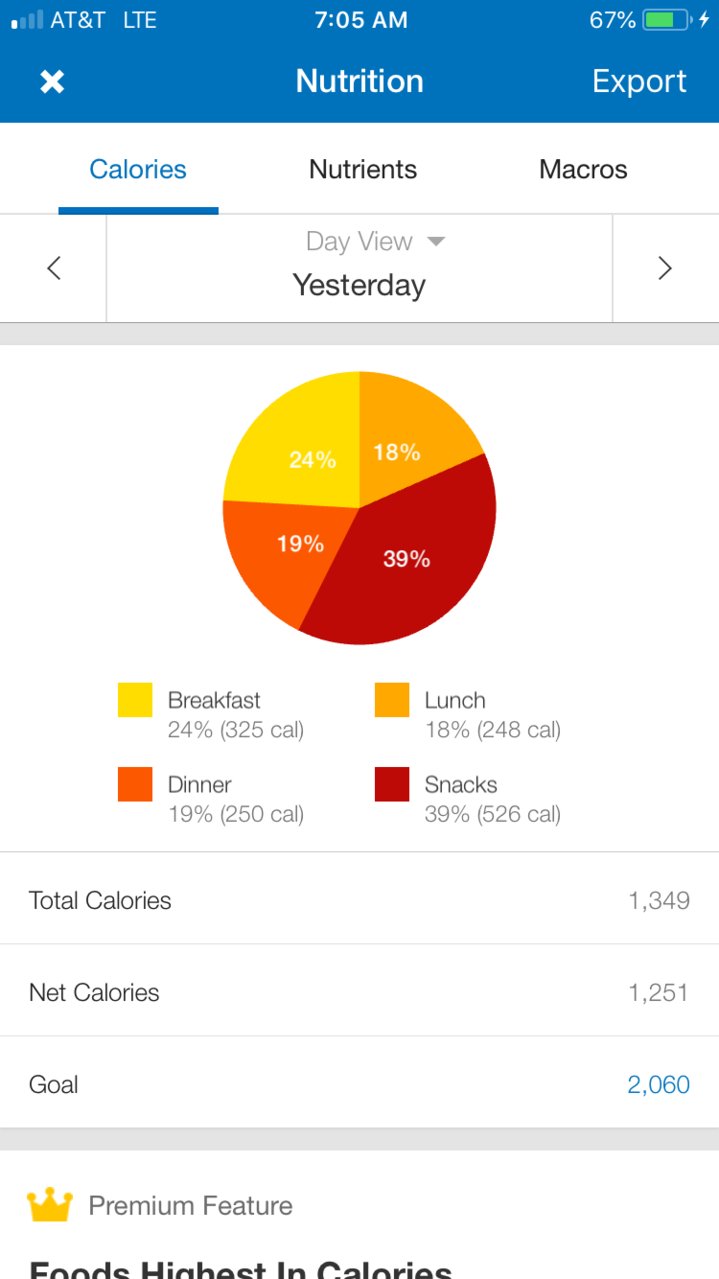Go to previous day with left chevron
Screen dimensions: 719x1279
[x=54, y=268]
